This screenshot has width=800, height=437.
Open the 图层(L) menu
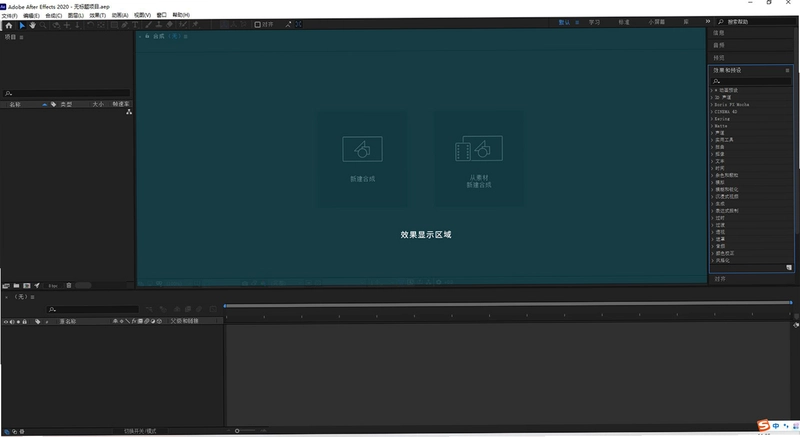tap(76, 15)
